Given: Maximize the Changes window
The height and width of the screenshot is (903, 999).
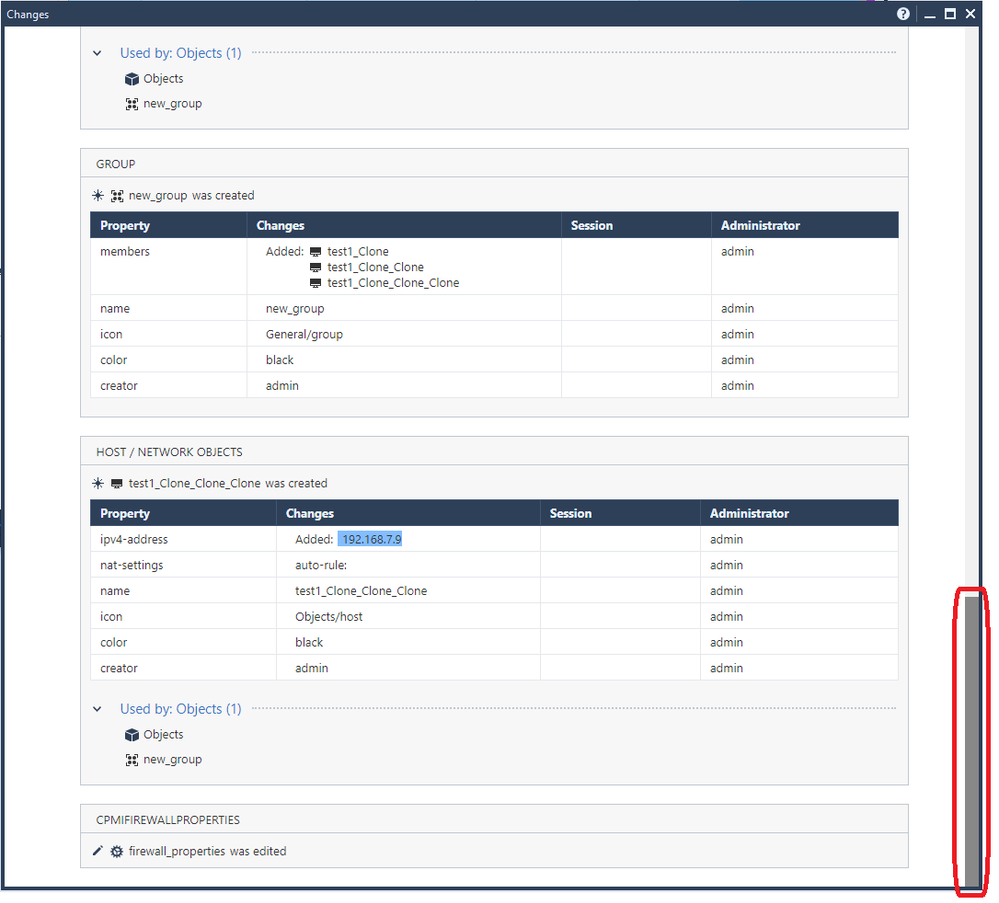Looking at the screenshot, I should tap(950, 14).
